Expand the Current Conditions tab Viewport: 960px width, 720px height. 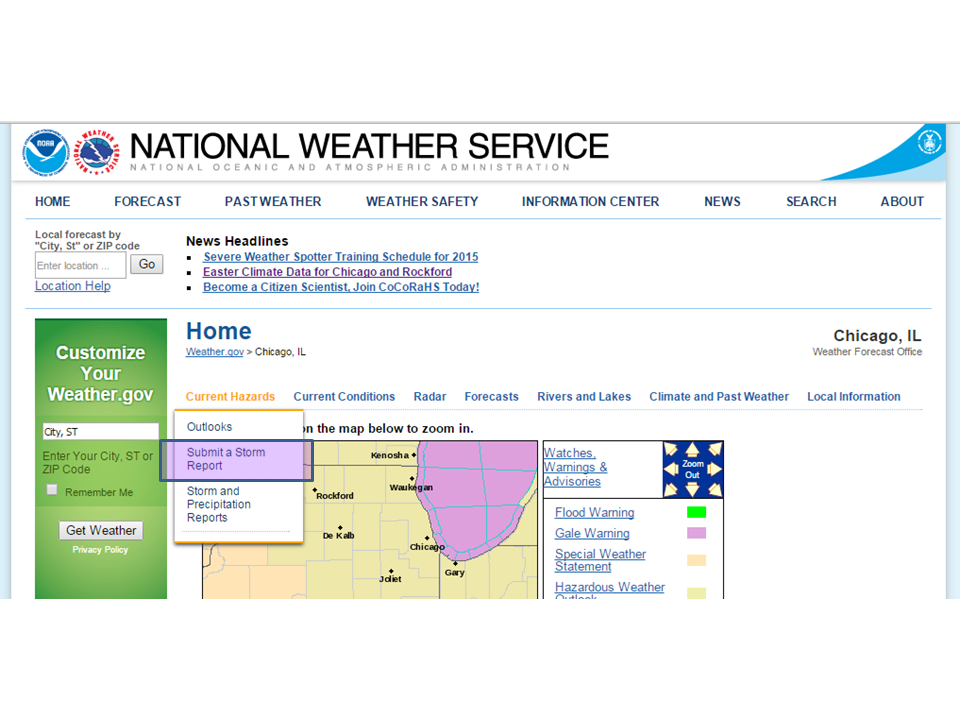344,397
